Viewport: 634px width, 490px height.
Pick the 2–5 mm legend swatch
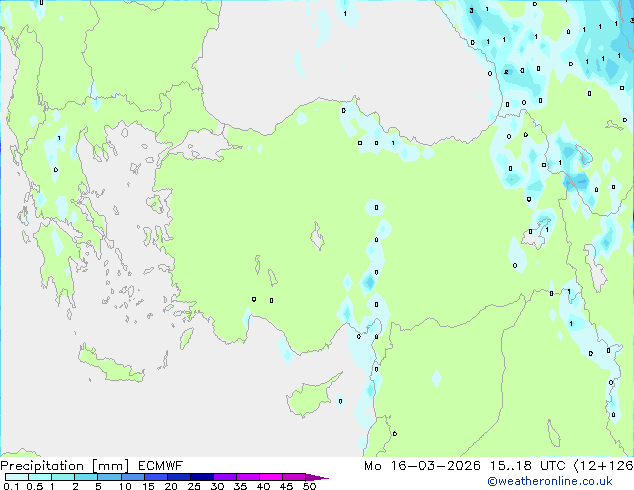click(86, 477)
